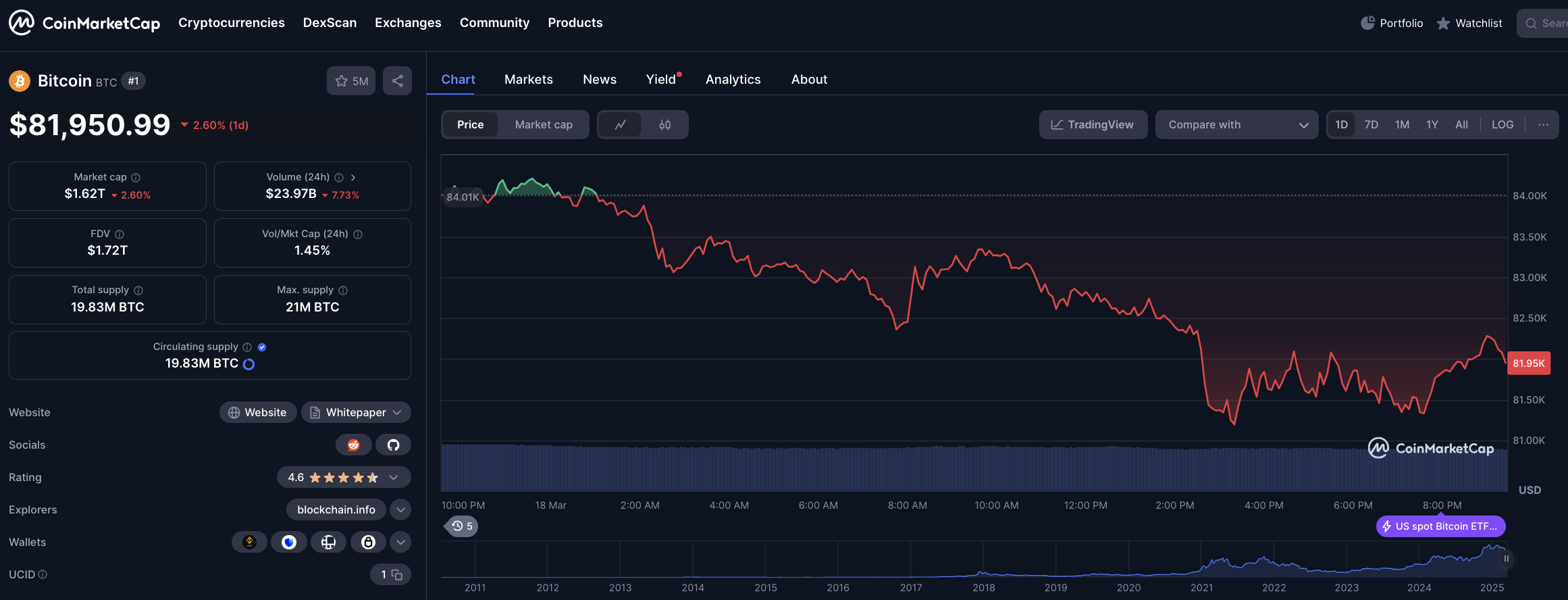Open the chart events history badge 5

click(x=462, y=526)
